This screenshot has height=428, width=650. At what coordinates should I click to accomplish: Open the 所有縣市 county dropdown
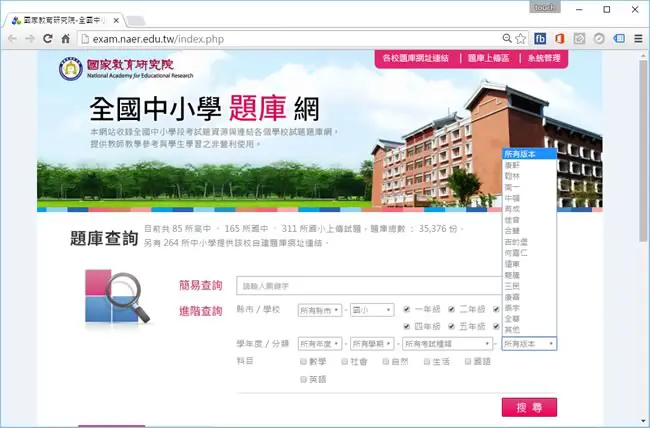coord(320,310)
